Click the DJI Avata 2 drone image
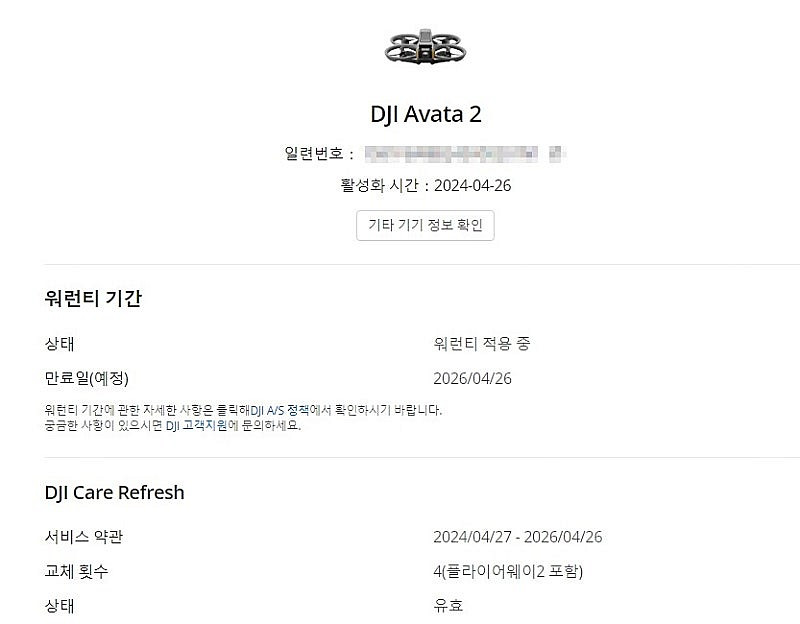The width and height of the screenshot is (800, 624). click(x=424, y=47)
